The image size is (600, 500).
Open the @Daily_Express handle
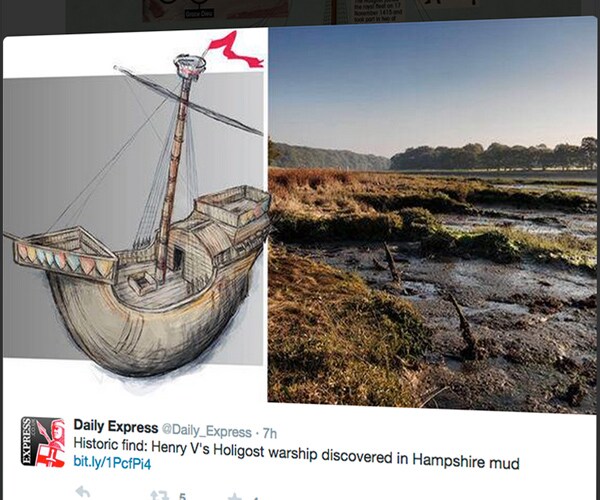point(207,431)
